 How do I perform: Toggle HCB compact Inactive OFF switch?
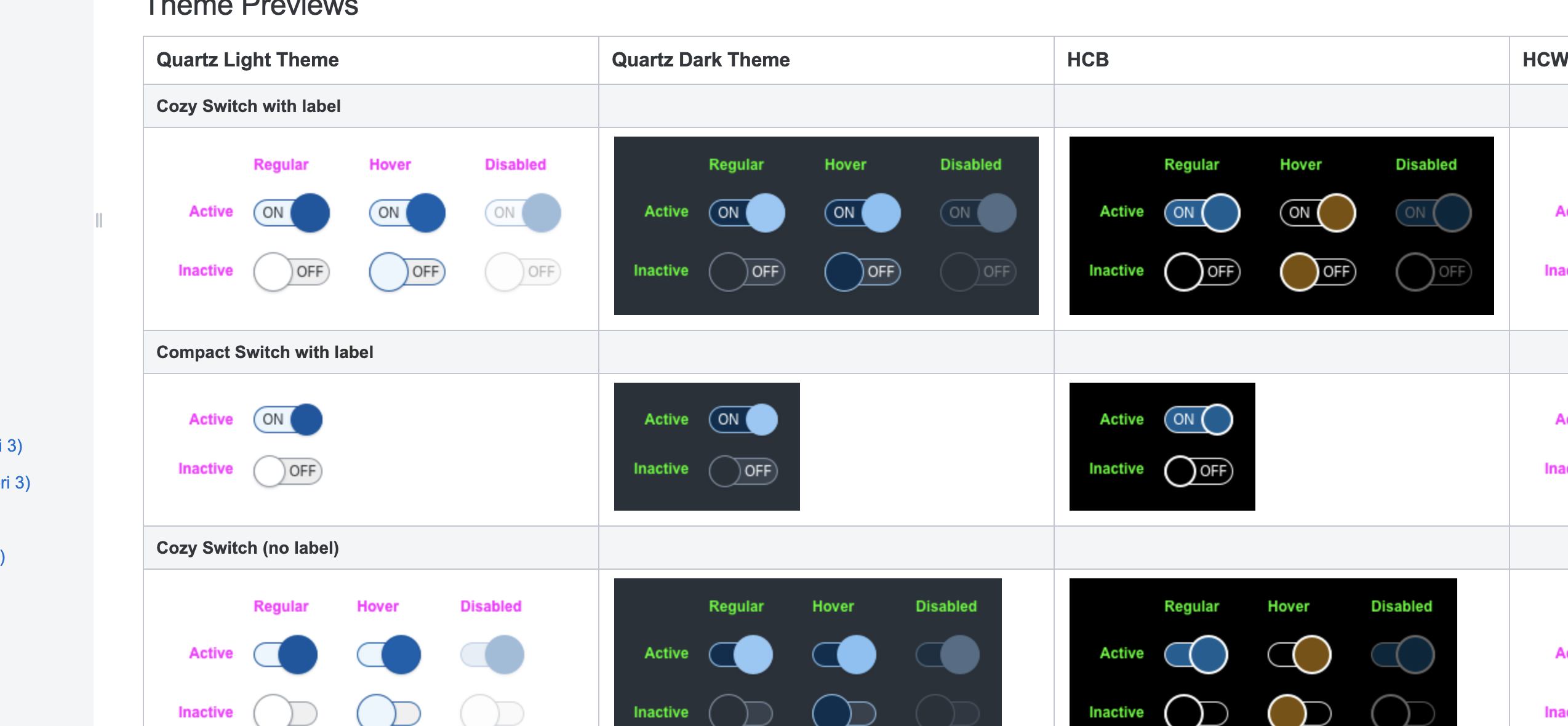[x=1199, y=471]
